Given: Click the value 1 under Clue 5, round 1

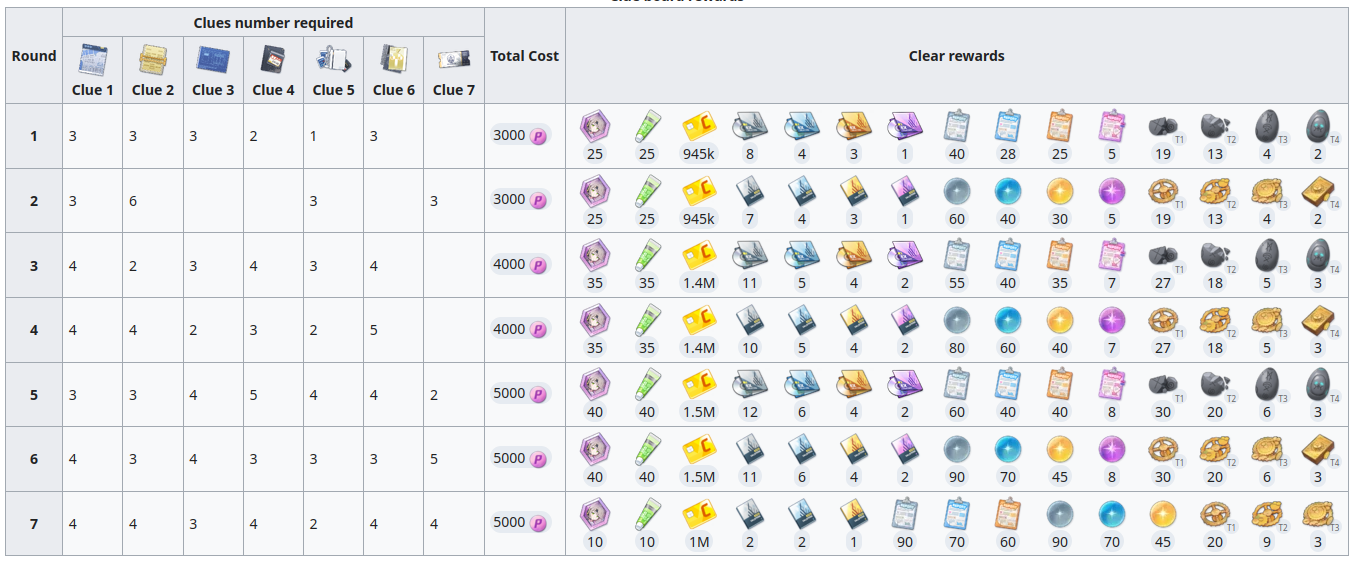Looking at the screenshot, I should click(x=313, y=136).
